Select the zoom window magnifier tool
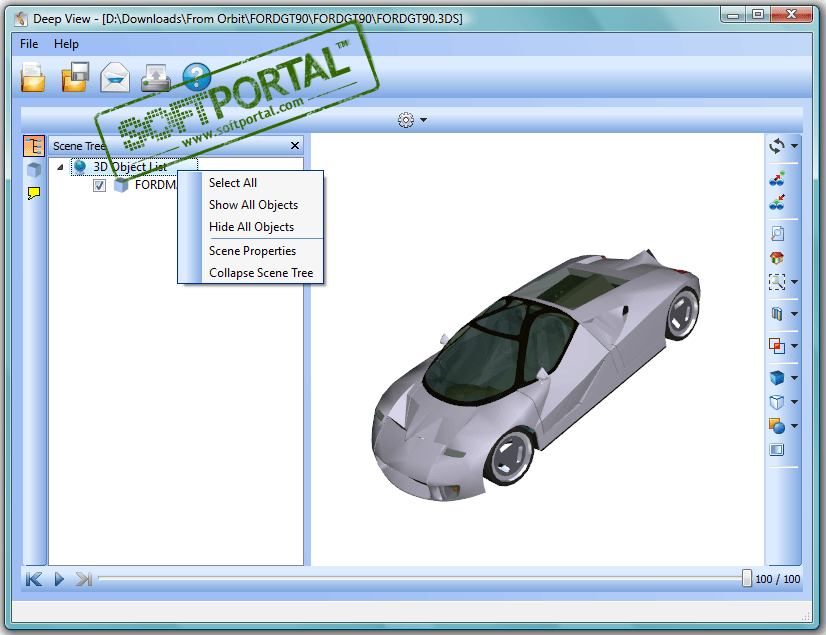This screenshot has height=635, width=826. [x=776, y=282]
